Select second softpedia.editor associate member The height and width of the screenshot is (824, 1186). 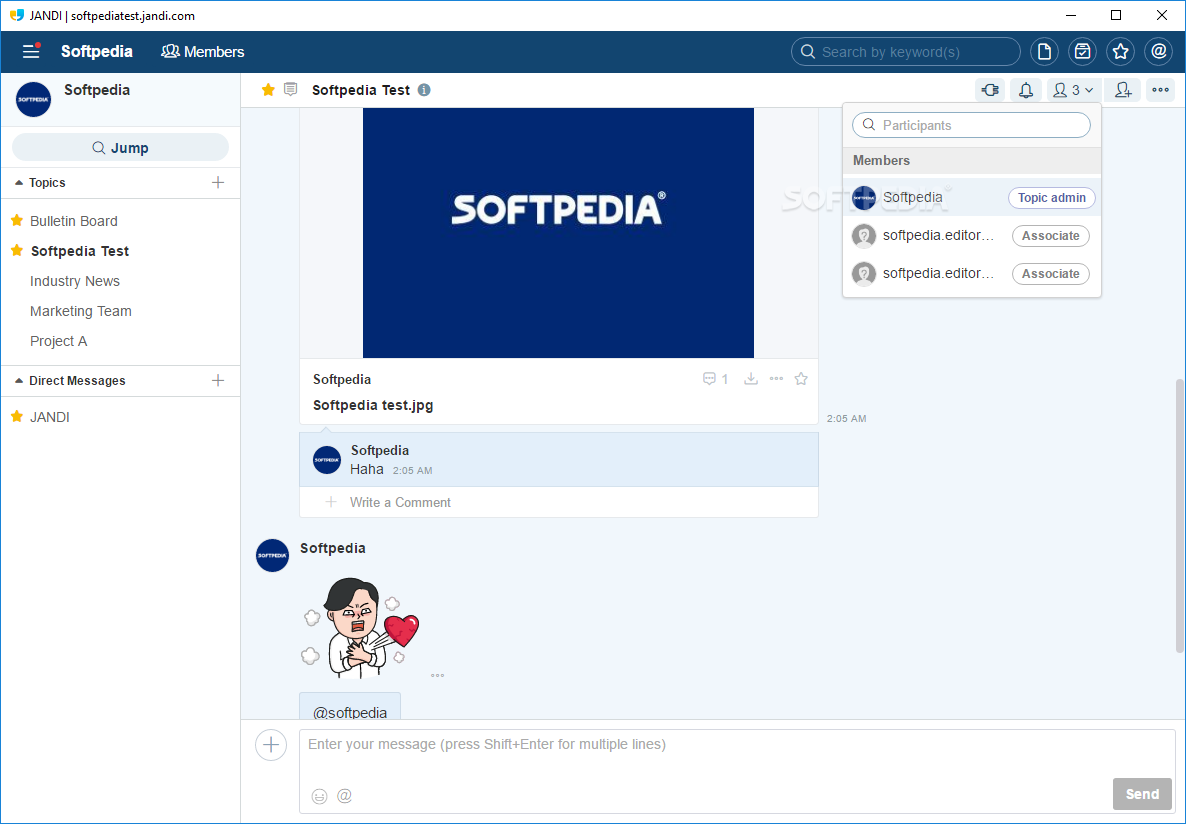point(971,273)
